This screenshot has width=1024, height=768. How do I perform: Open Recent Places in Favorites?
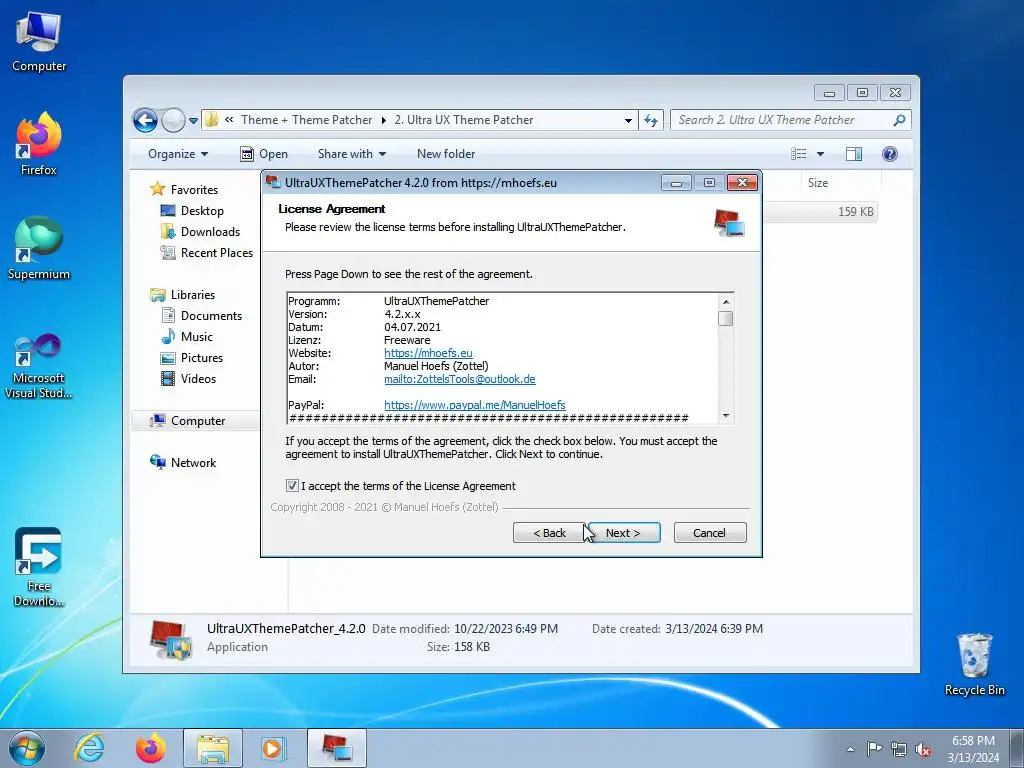click(x=216, y=253)
